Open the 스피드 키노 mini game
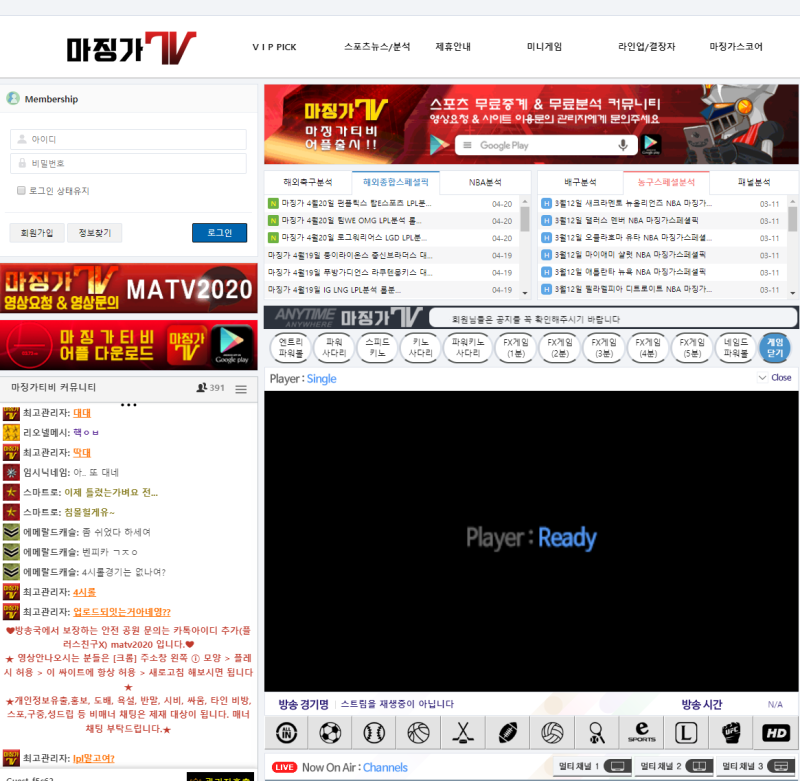 (x=378, y=347)
